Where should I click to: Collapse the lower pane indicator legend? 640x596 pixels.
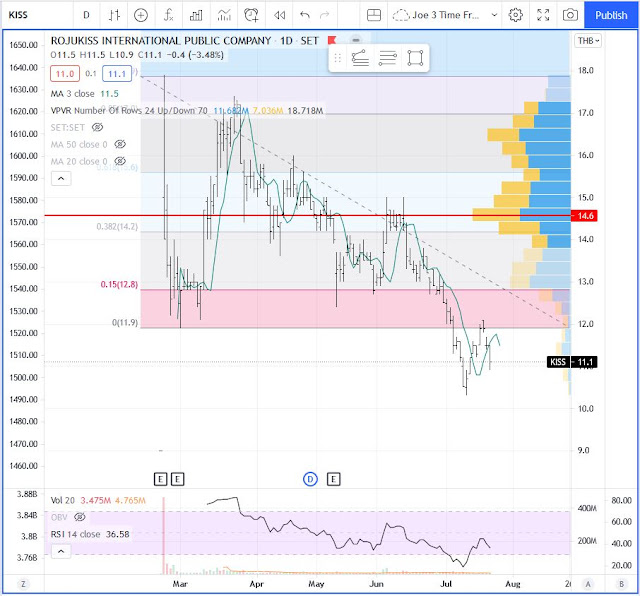61,552
